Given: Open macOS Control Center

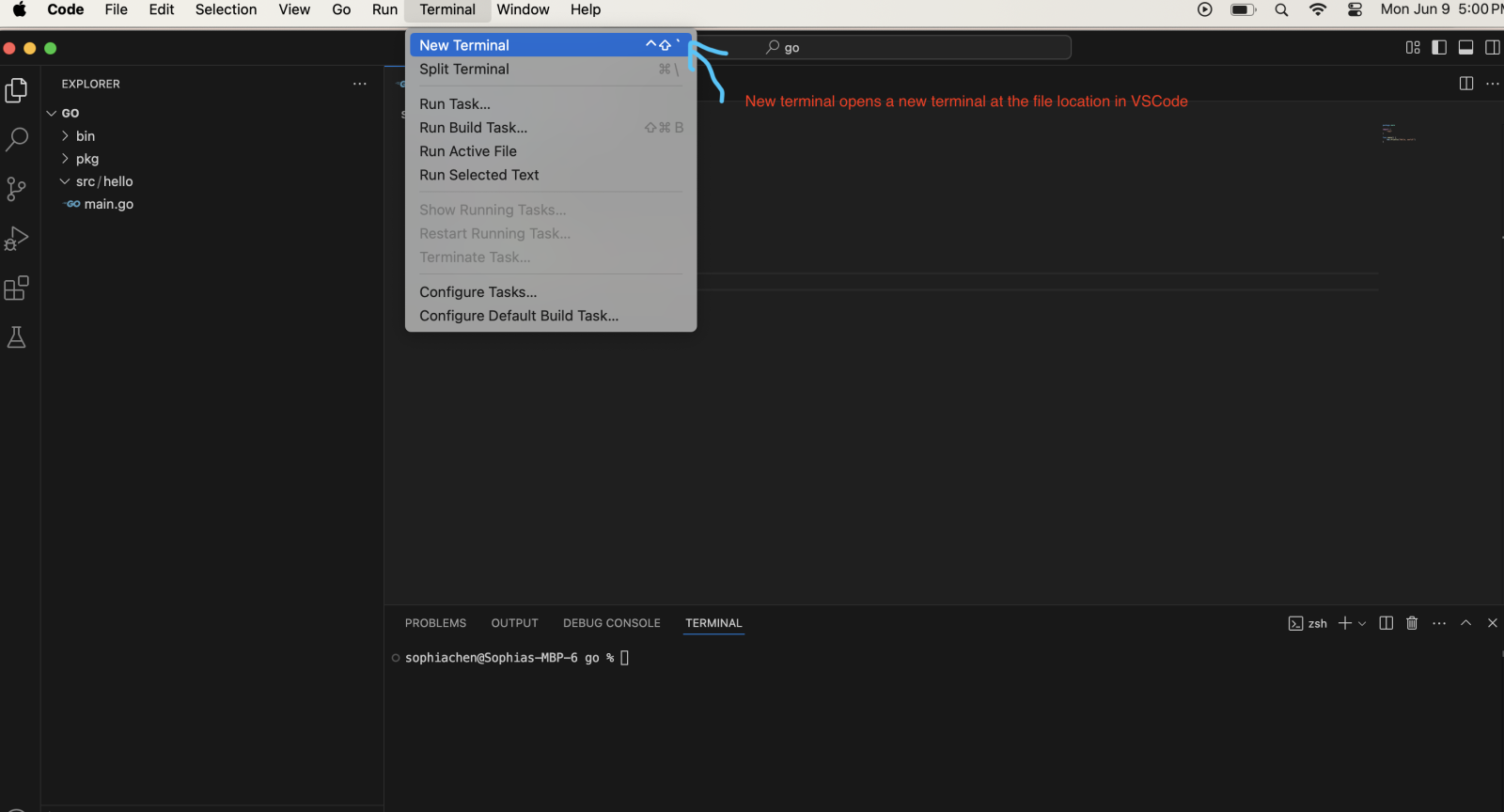Looking at the screenshot, I should pos(1355,9).
